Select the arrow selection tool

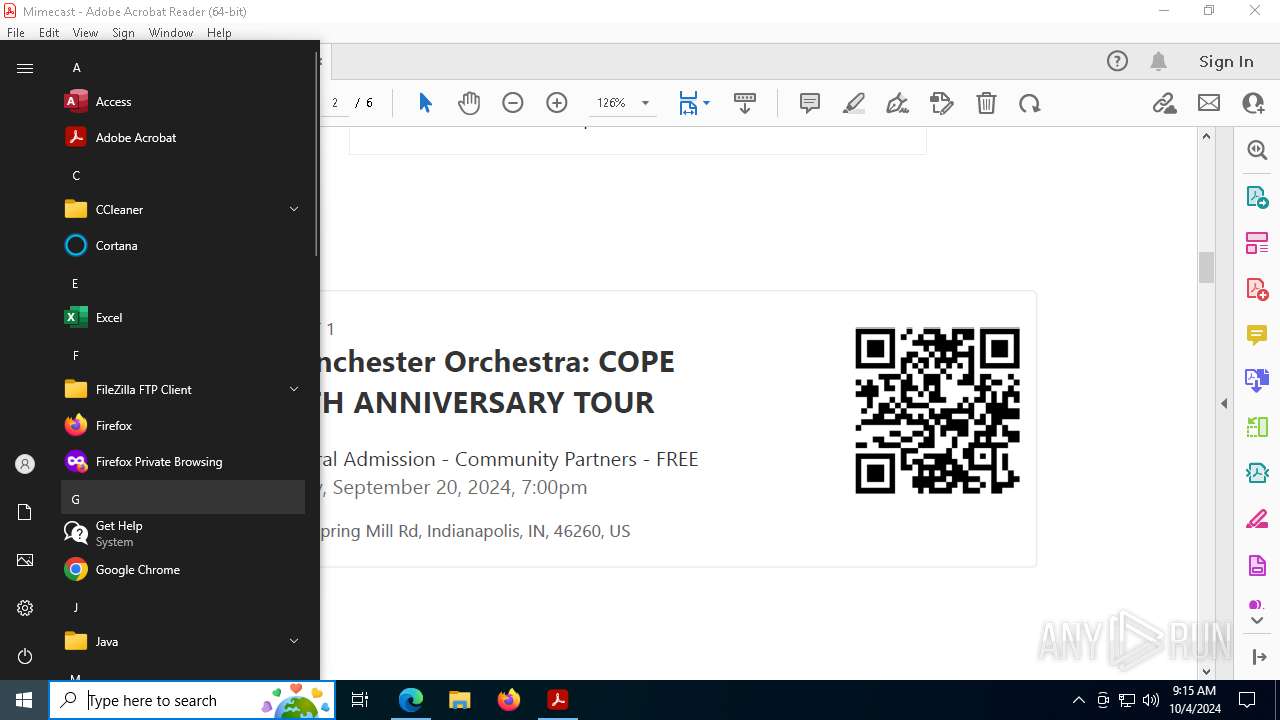(x=425, y=103)
